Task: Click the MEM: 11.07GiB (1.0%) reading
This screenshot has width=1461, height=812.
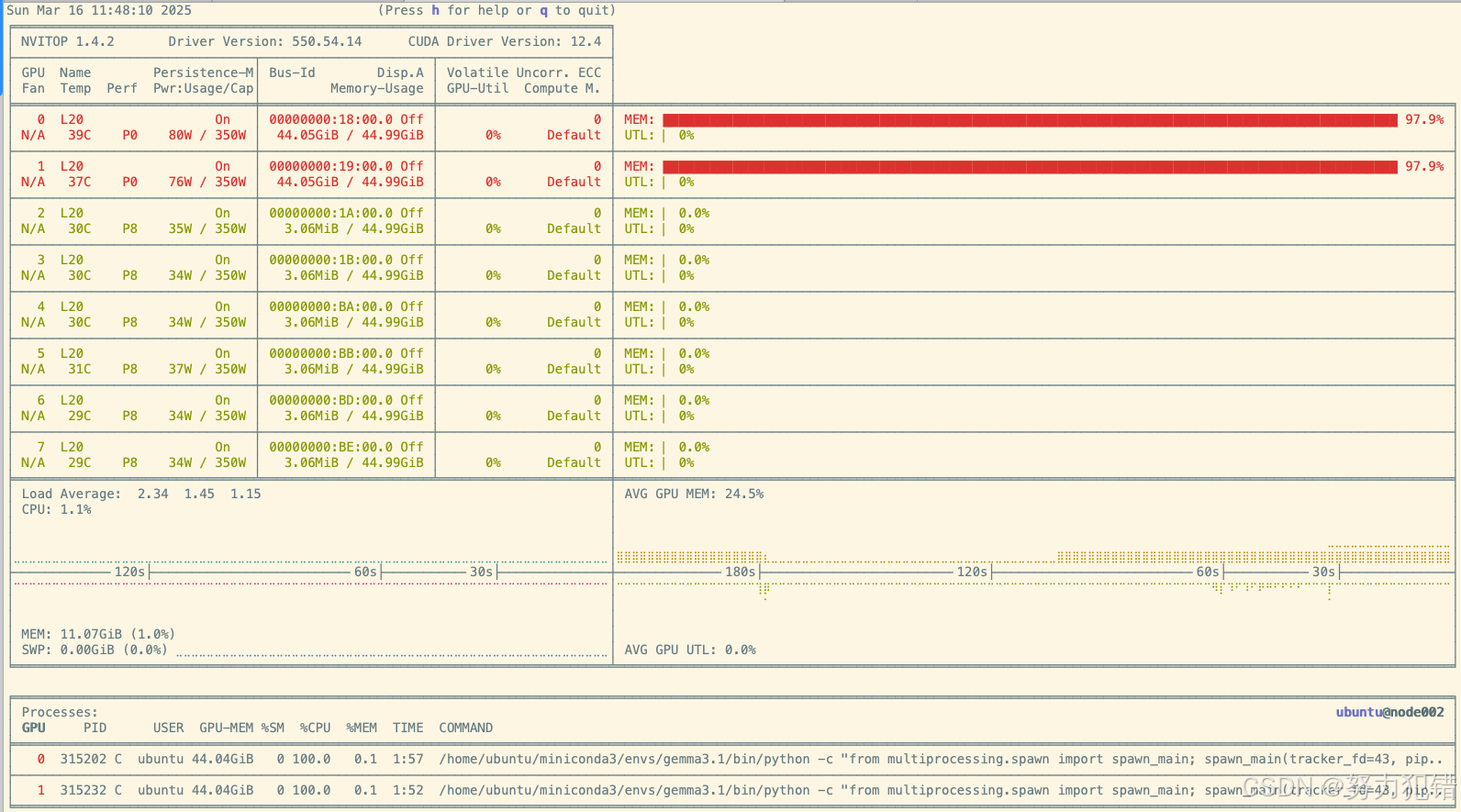Action: (98, 634)
